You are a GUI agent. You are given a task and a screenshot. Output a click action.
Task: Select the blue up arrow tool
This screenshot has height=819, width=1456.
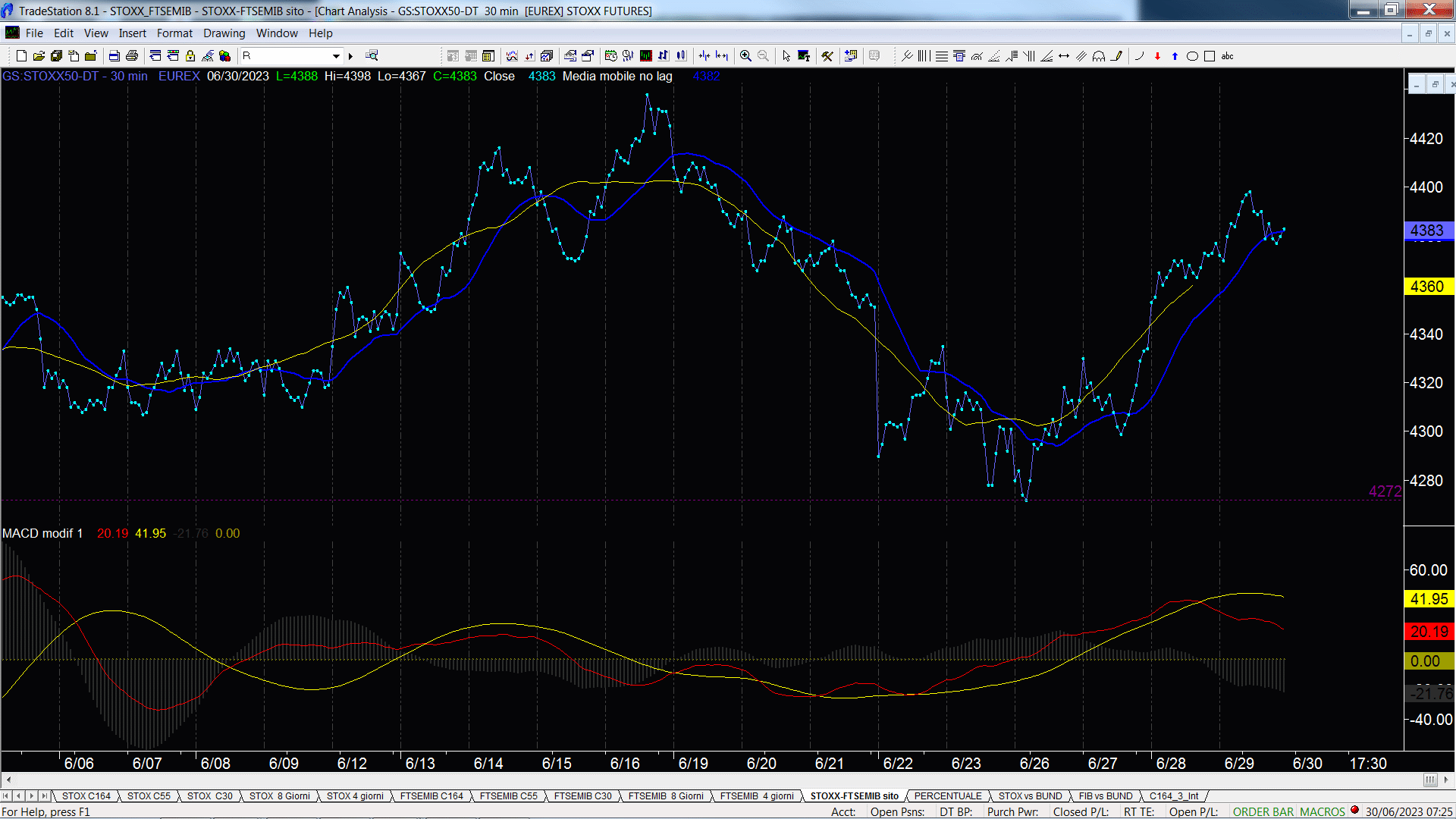[x=1175, y=56]
